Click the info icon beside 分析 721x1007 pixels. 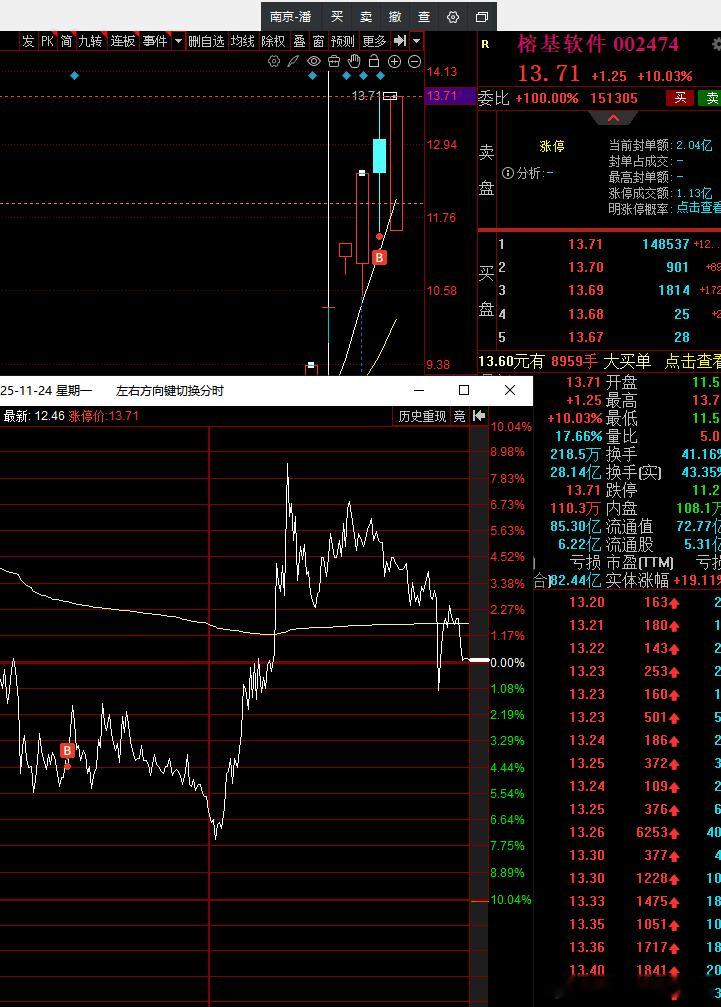tap(508, 173)
